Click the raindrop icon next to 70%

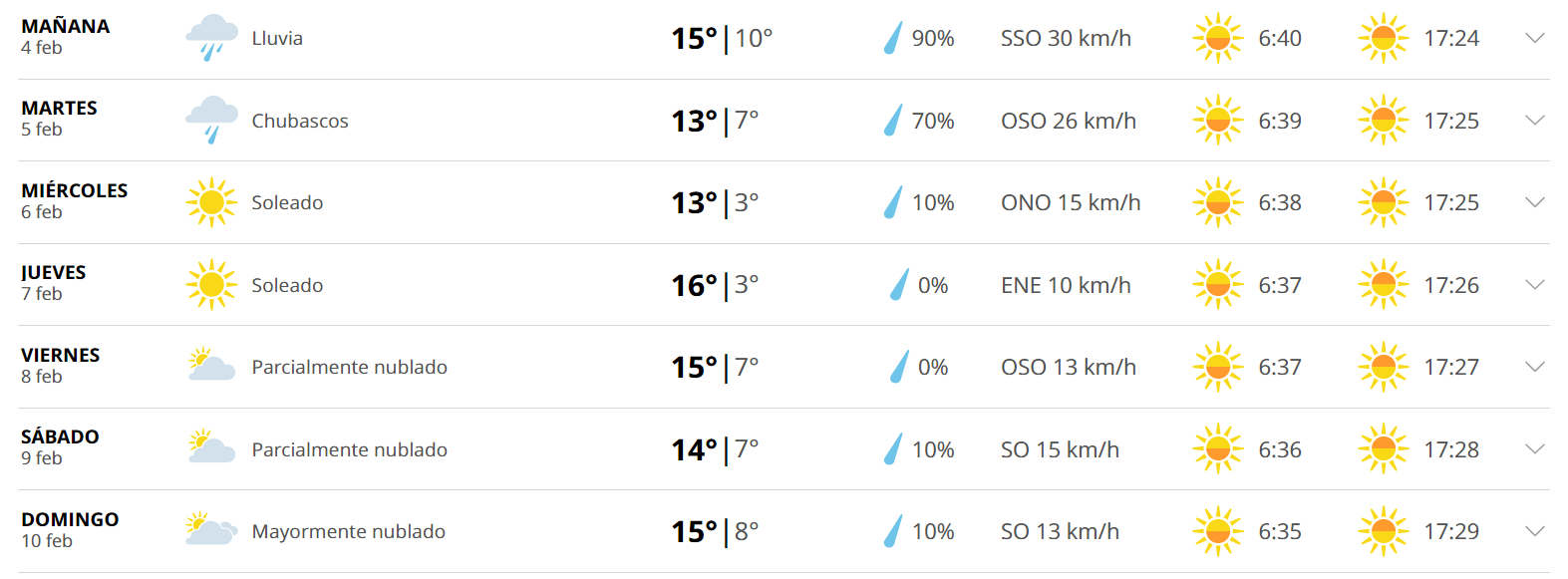point(893,121)
